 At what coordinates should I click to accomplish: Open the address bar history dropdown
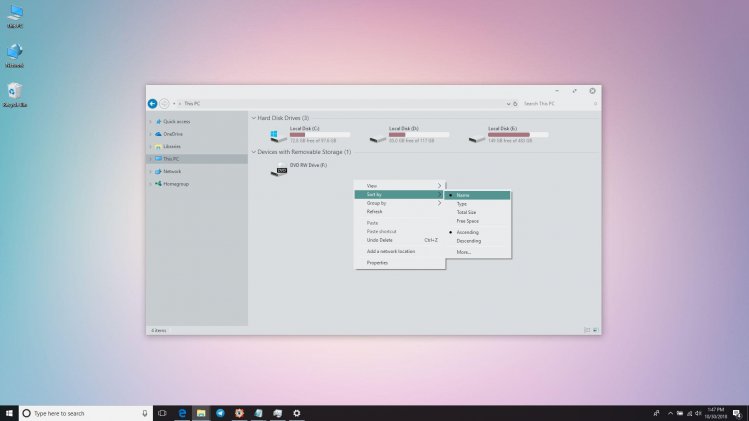[508, 104]
